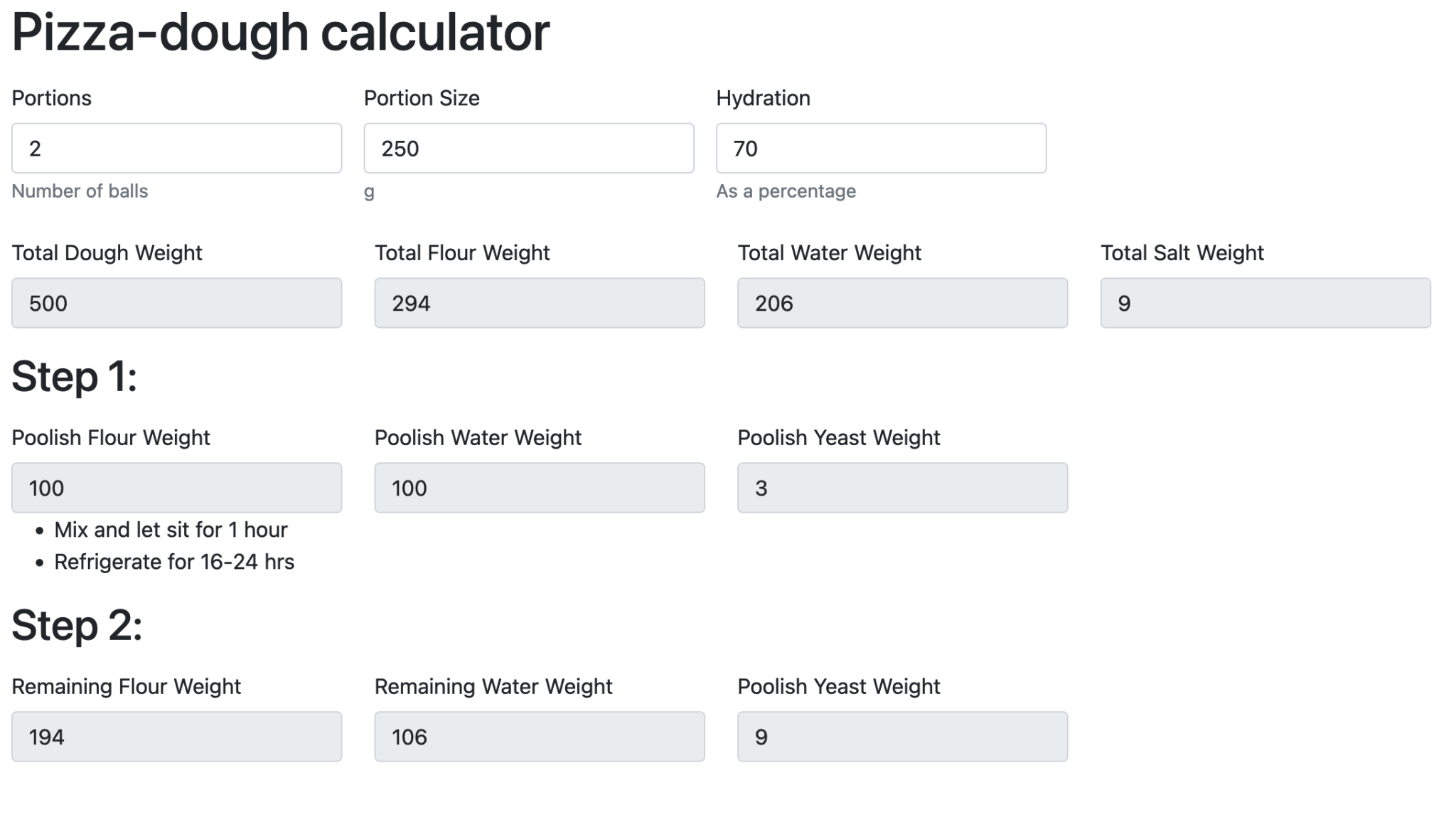The width and height of the screenshot is (1456, 822).
Task: Click the Step 2 Poolish Yeast Weight field
Action: click(x=901, y=737)
